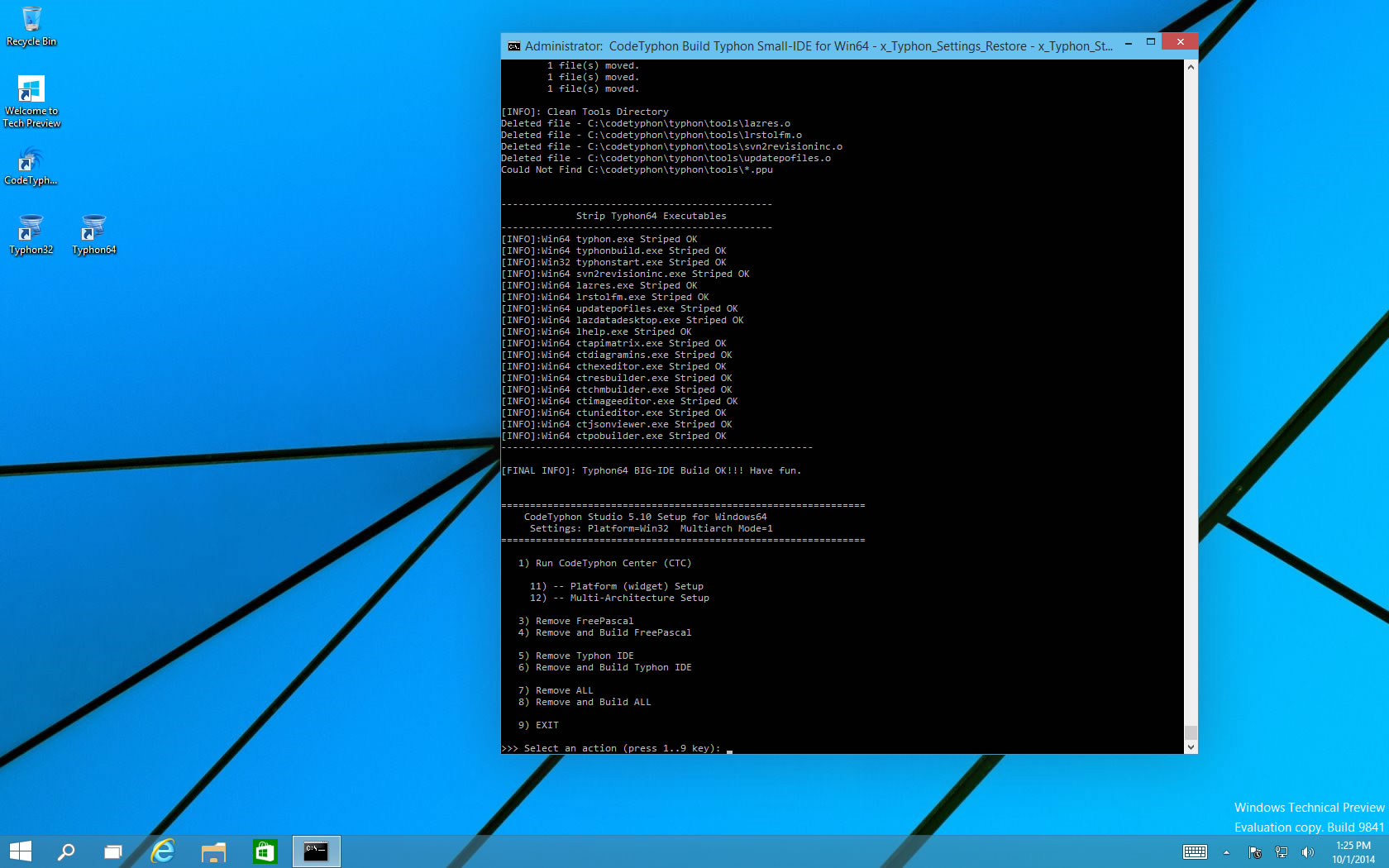Launch Internet Explorer from the taskbar
Viewport: 1389px width, 868px height.
tap(163, 851)
